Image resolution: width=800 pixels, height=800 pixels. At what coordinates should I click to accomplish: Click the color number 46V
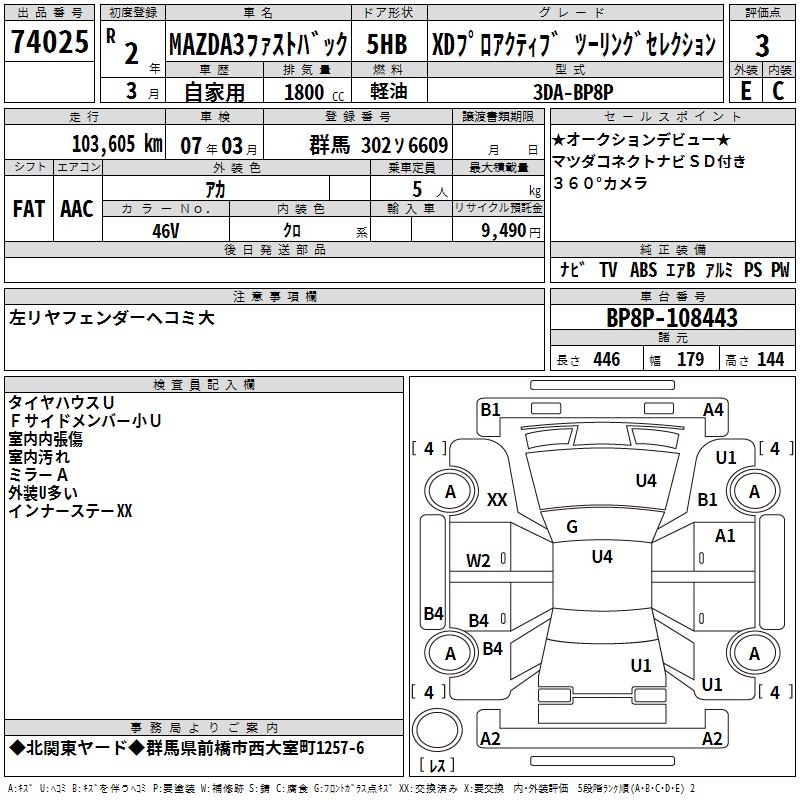point(166,231)
